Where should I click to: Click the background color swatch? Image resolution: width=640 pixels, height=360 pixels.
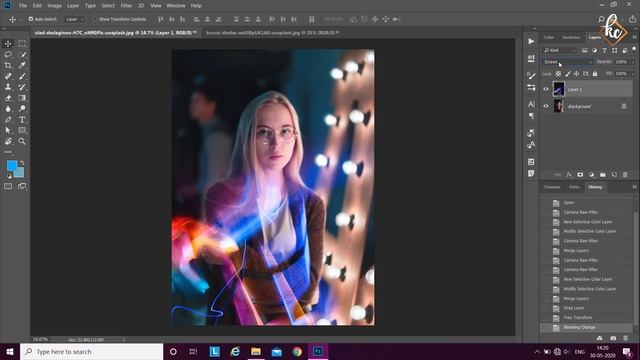point(20,173)
